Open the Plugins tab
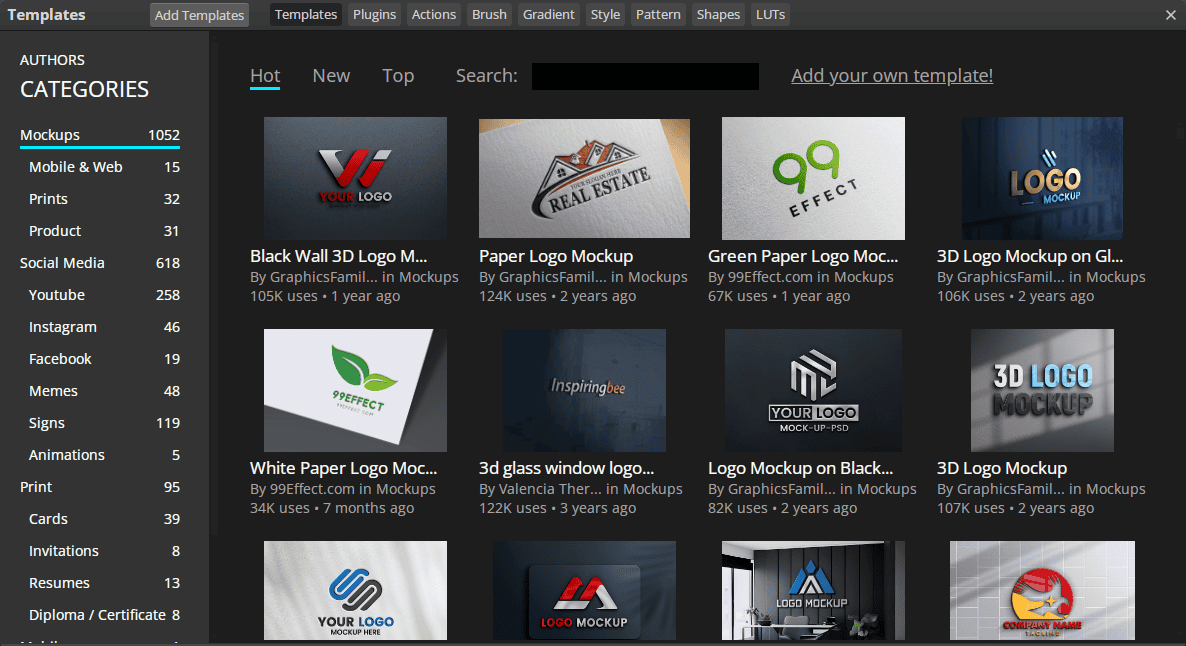This screenshot has width=1186, height=646. point(374,14)
